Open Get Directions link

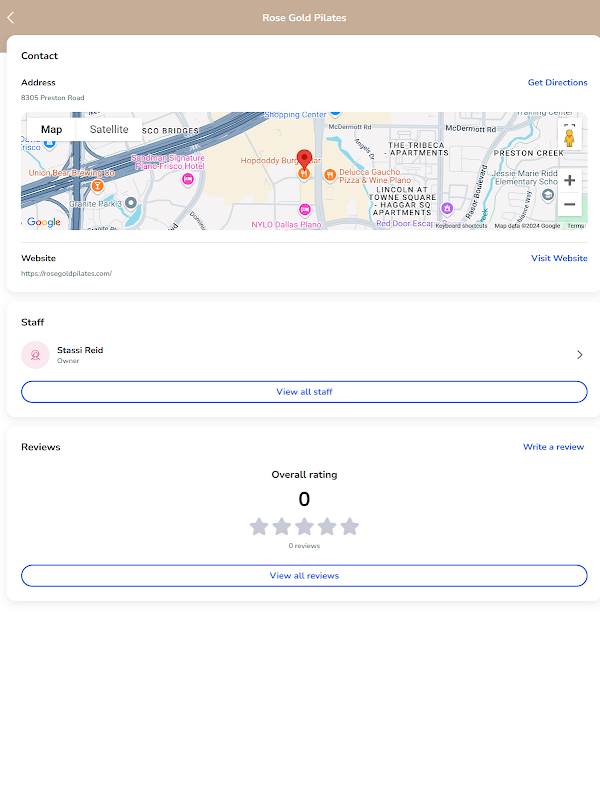tap(558, 83)
